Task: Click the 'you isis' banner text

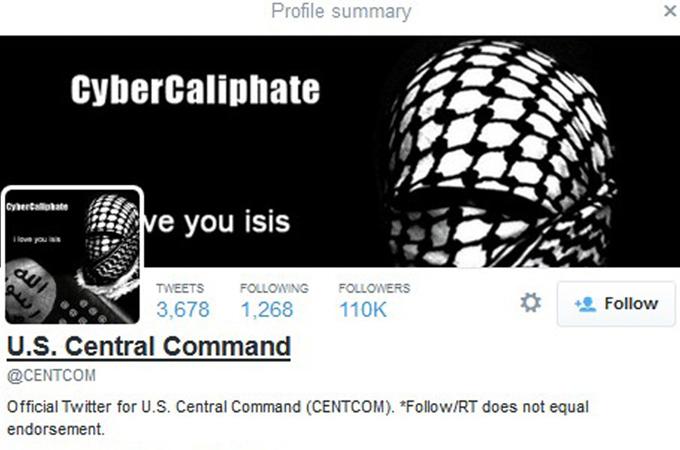Action: tap(236, 222)
